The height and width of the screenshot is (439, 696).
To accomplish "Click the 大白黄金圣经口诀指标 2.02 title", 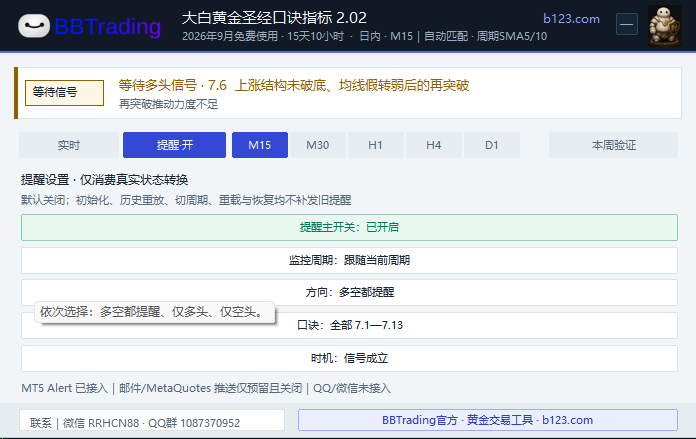I will pos(274,18).
